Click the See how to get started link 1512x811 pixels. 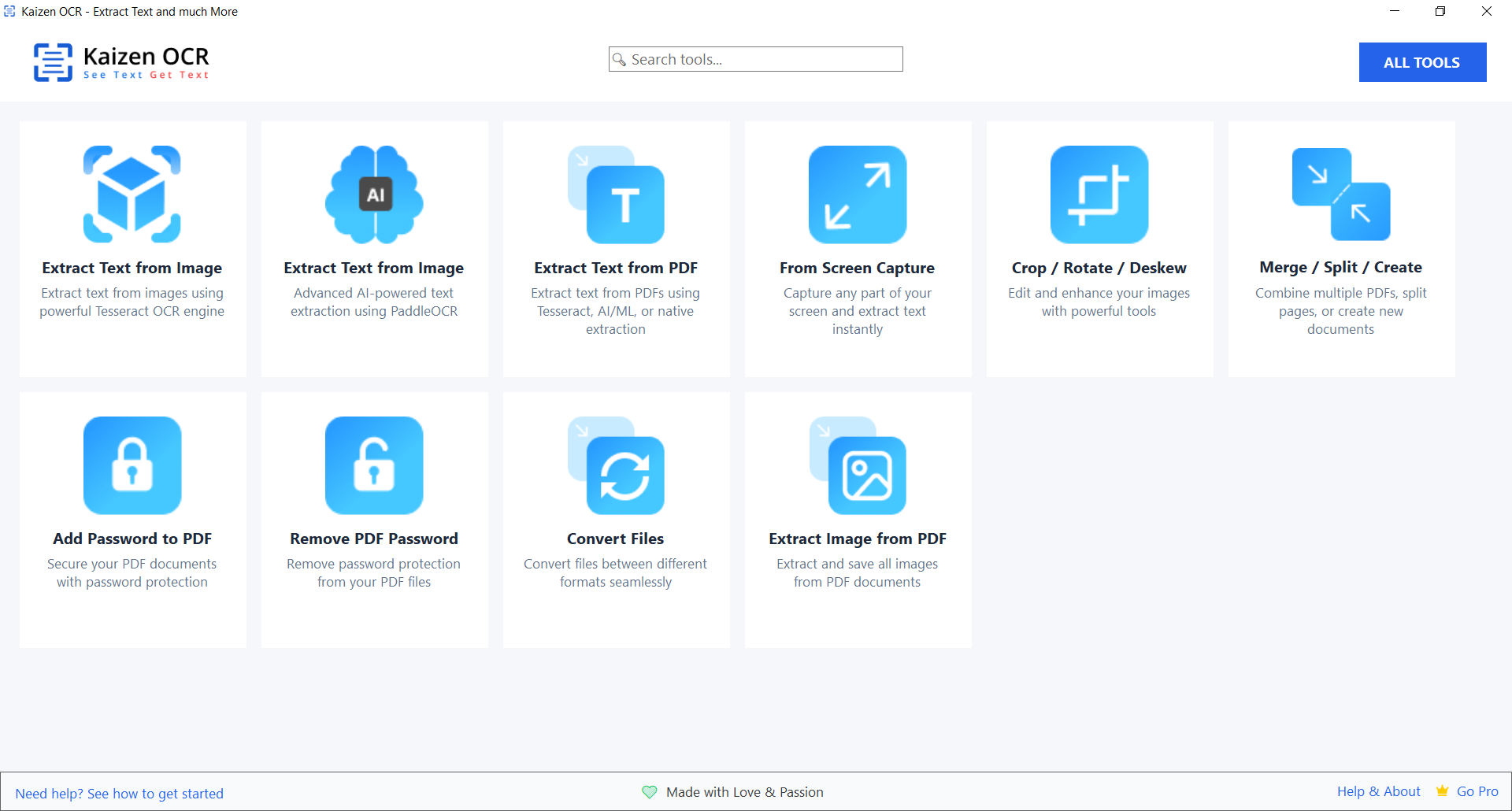(x=155, y=794)
